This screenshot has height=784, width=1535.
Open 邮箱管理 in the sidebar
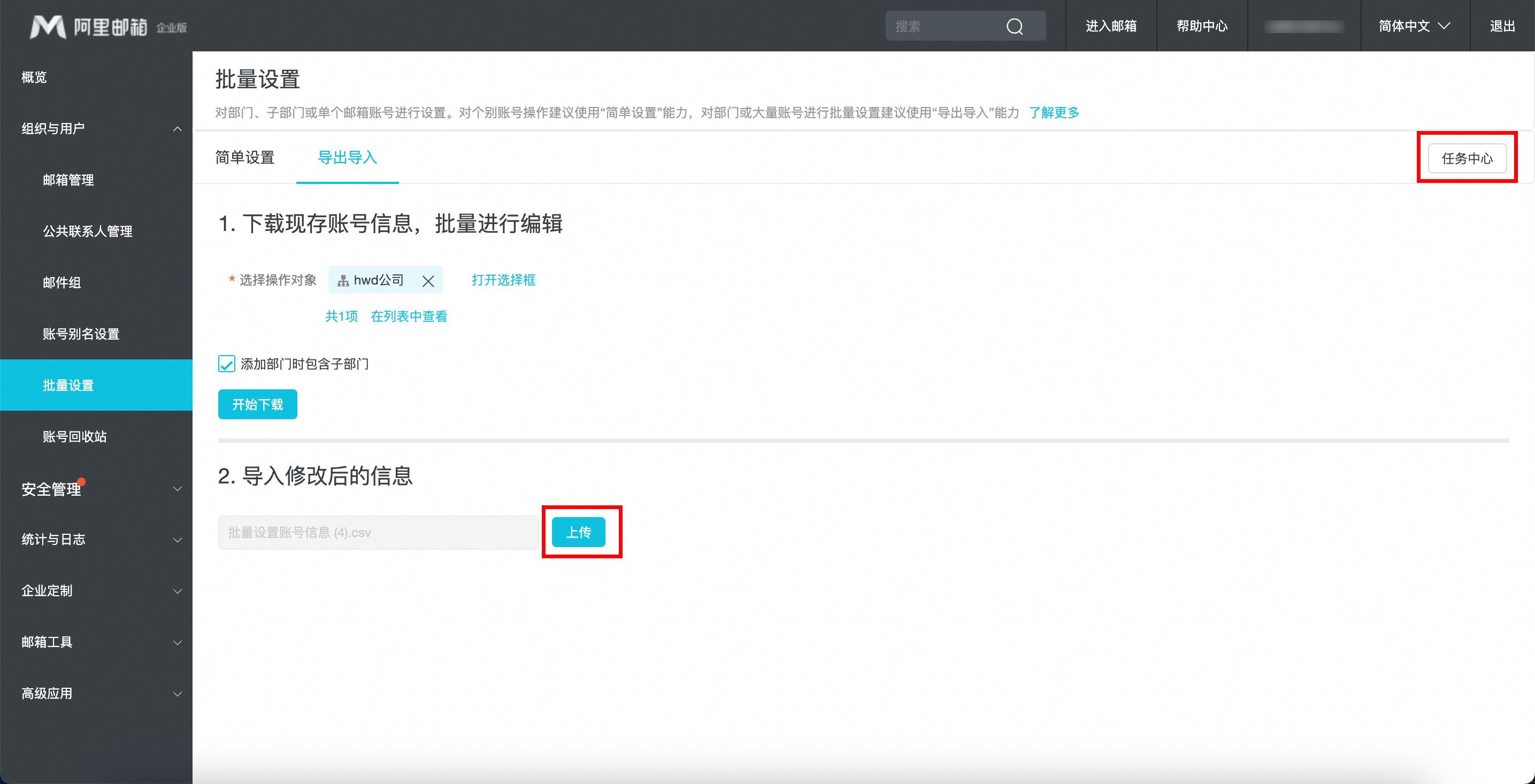pos(68,180)
